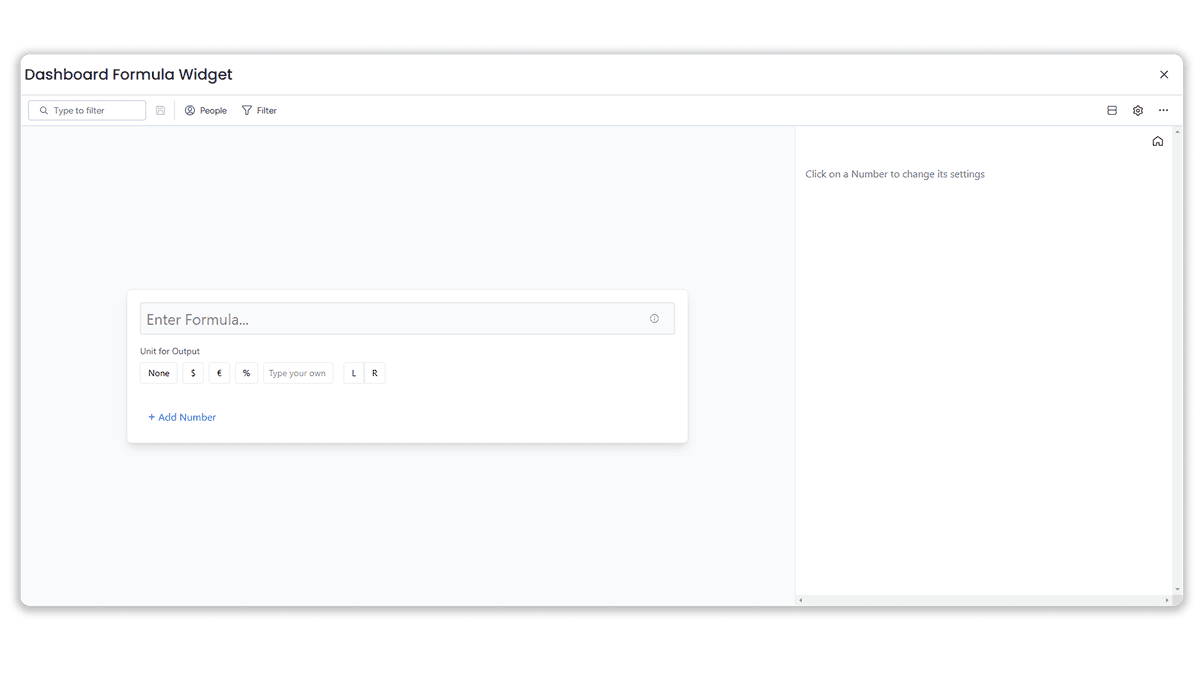This screenshot has width=1200, height=675.
Task: Click the Add Number link
Action: click(x=182, y=417)
